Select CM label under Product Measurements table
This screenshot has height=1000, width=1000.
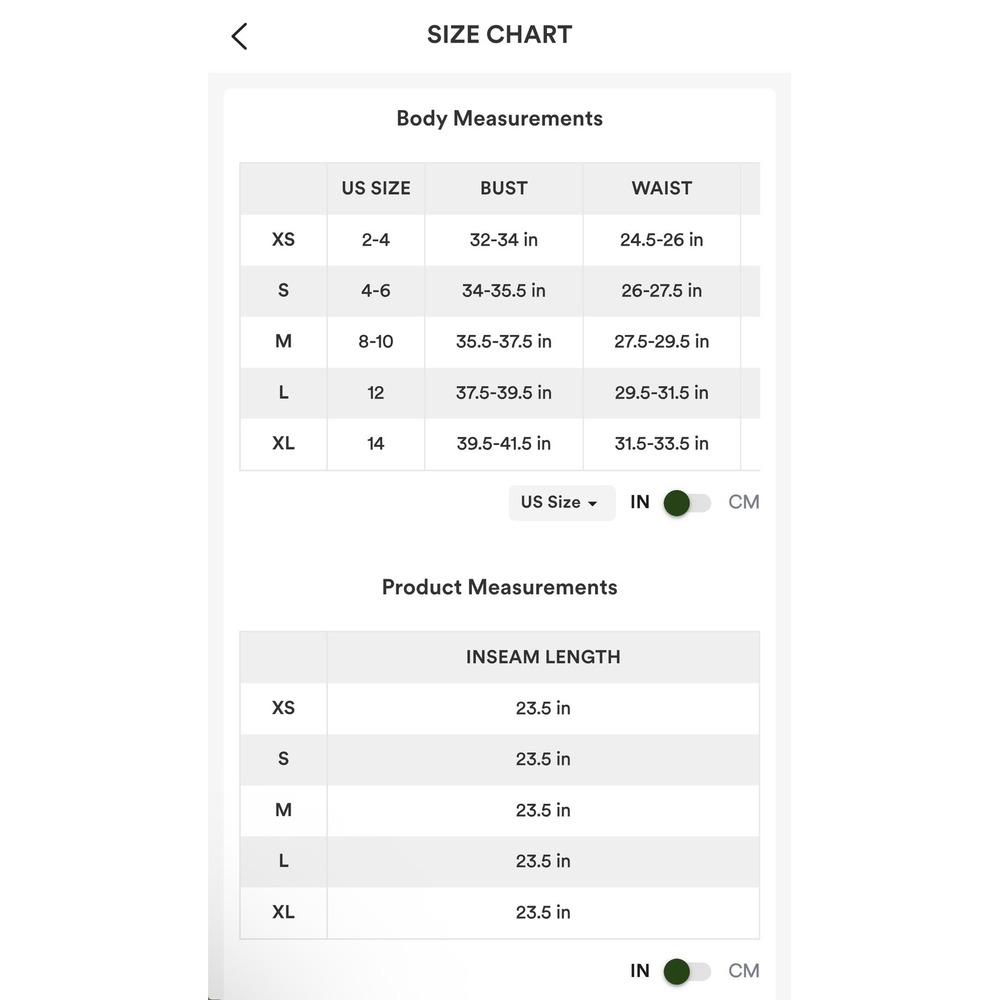click(744, 971)
